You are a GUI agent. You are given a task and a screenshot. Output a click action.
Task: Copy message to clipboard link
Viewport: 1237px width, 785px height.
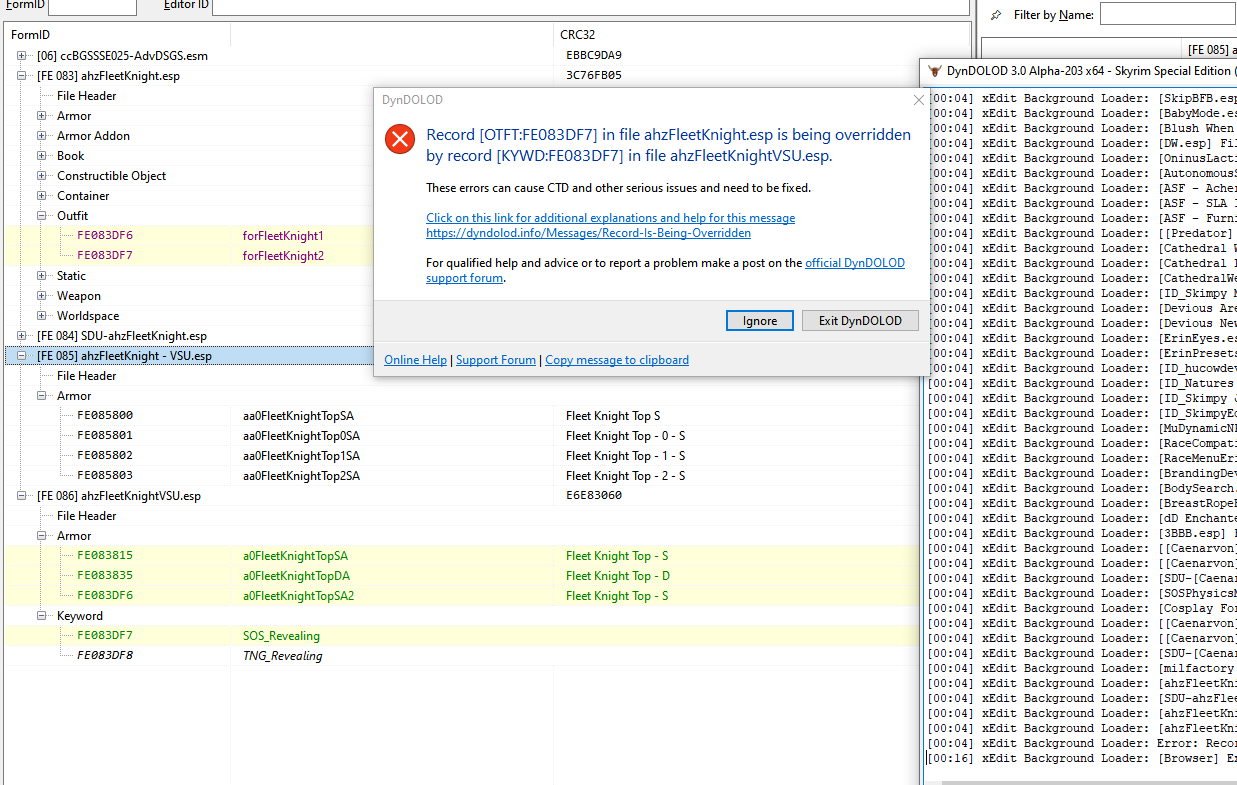(x=617, y=360)
